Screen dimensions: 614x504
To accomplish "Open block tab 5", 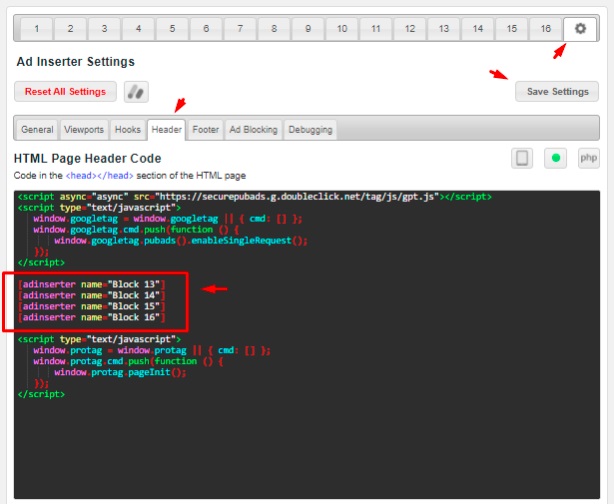I will pyautogui.click(x=172, y=29).
